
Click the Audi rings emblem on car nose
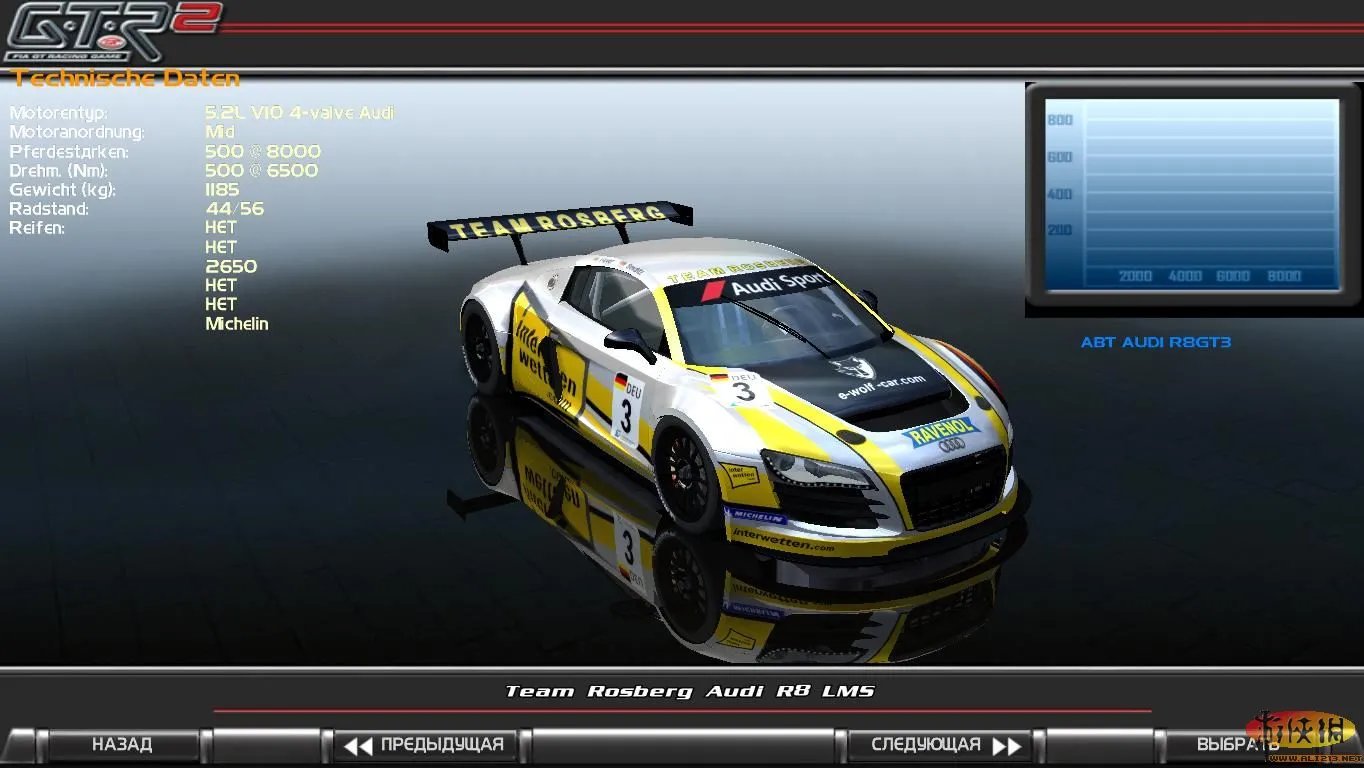(x=956, y=446)
